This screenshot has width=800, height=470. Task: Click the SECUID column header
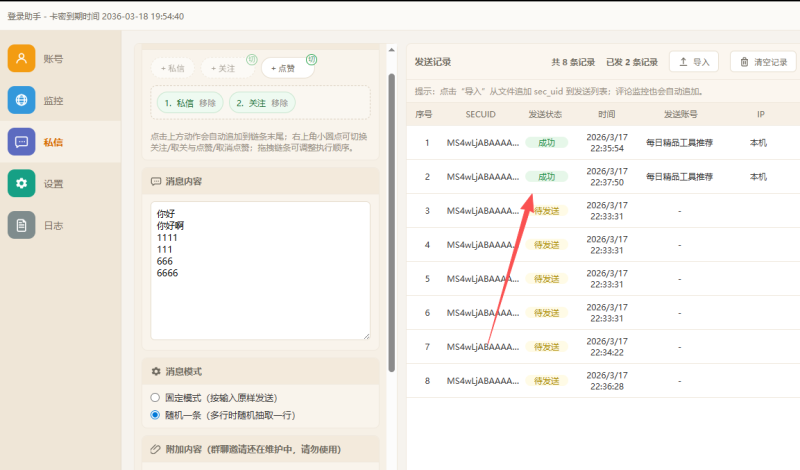point(481,114)
